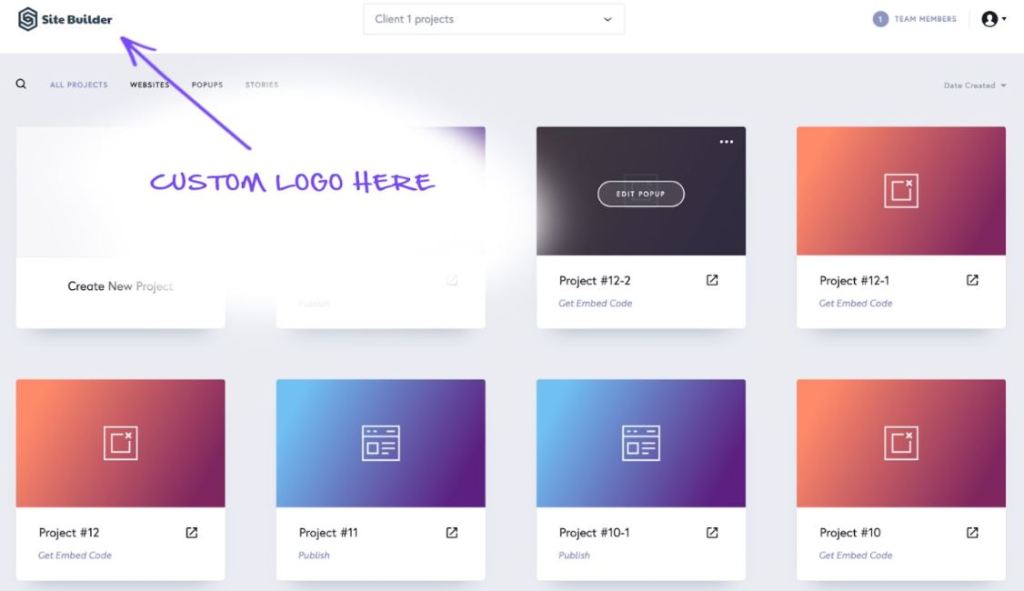Open Project #11 external link icon

click(x=452, y=533)
